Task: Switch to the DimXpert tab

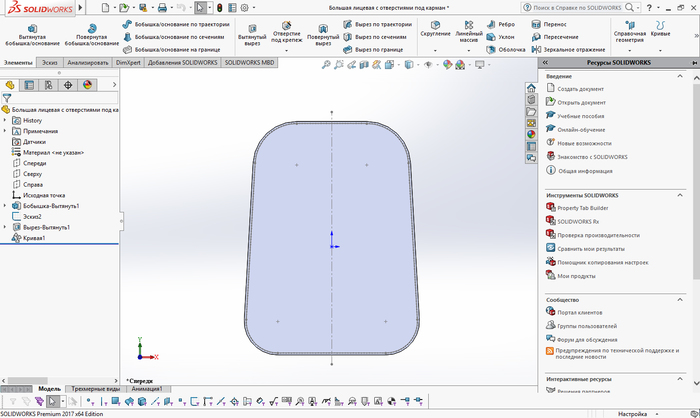Action: 128,63
